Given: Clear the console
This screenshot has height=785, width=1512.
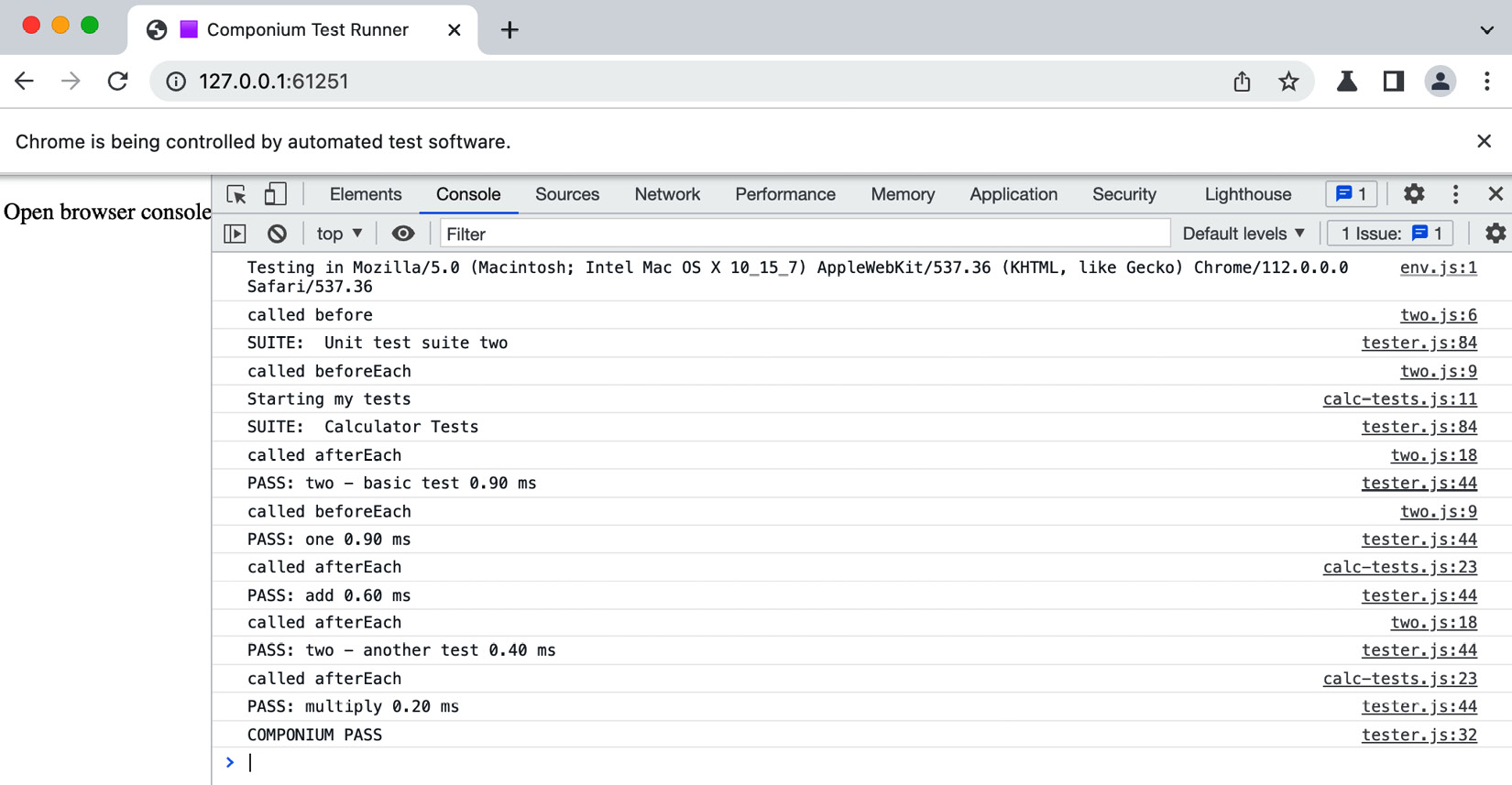Looking at the screenshot, I should [x=277, y=234].
